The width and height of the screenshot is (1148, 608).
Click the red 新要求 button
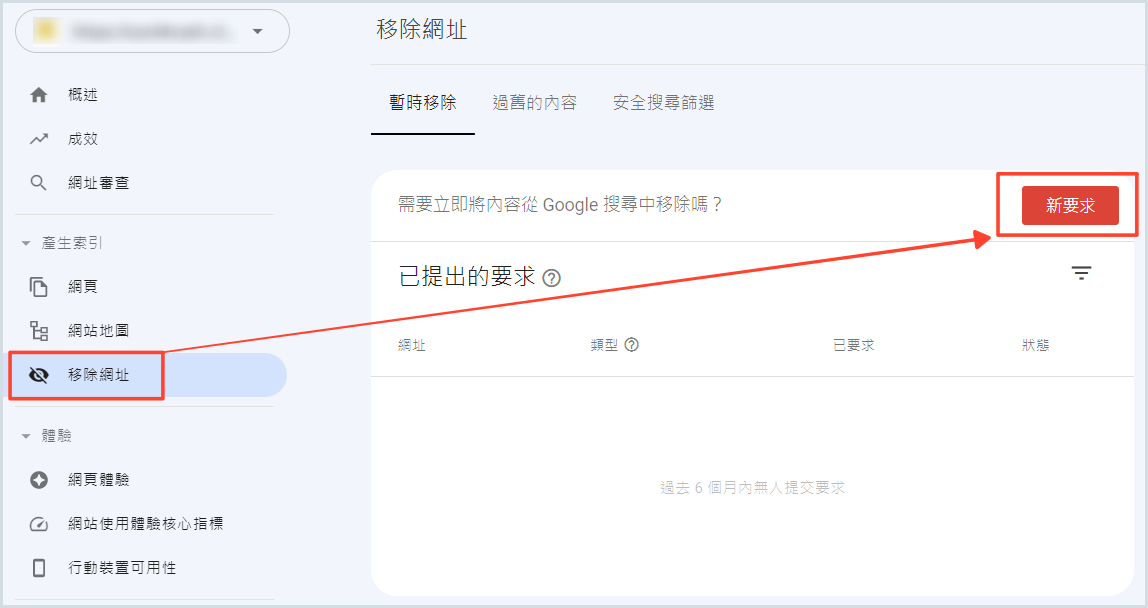[x=1070, y=205]
